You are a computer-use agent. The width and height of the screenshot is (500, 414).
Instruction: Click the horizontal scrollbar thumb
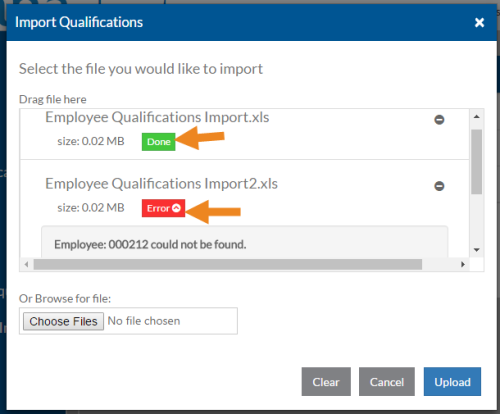[x=228, y=265]
